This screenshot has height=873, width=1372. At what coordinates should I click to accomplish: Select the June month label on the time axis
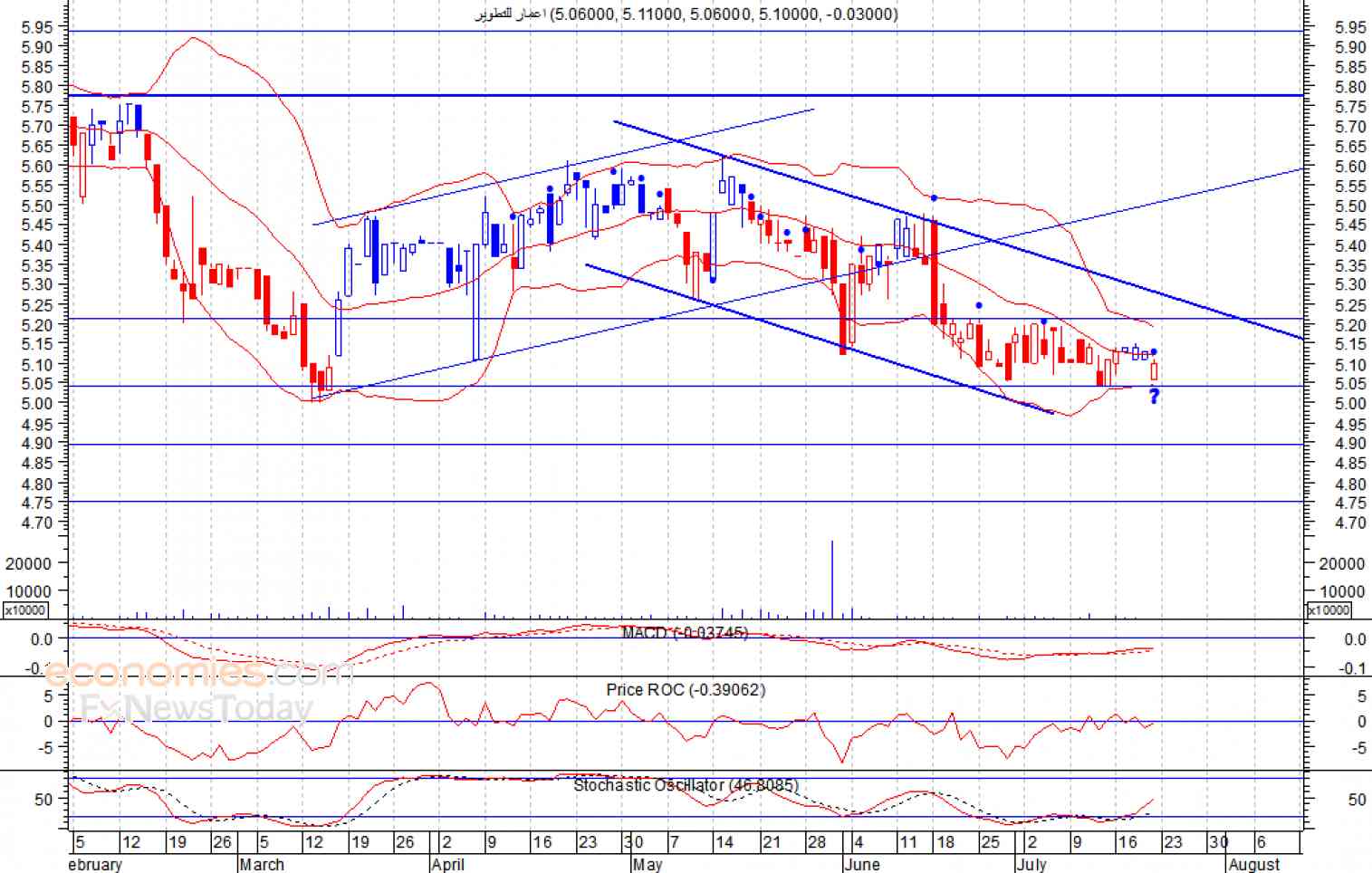tap(861, 864)
